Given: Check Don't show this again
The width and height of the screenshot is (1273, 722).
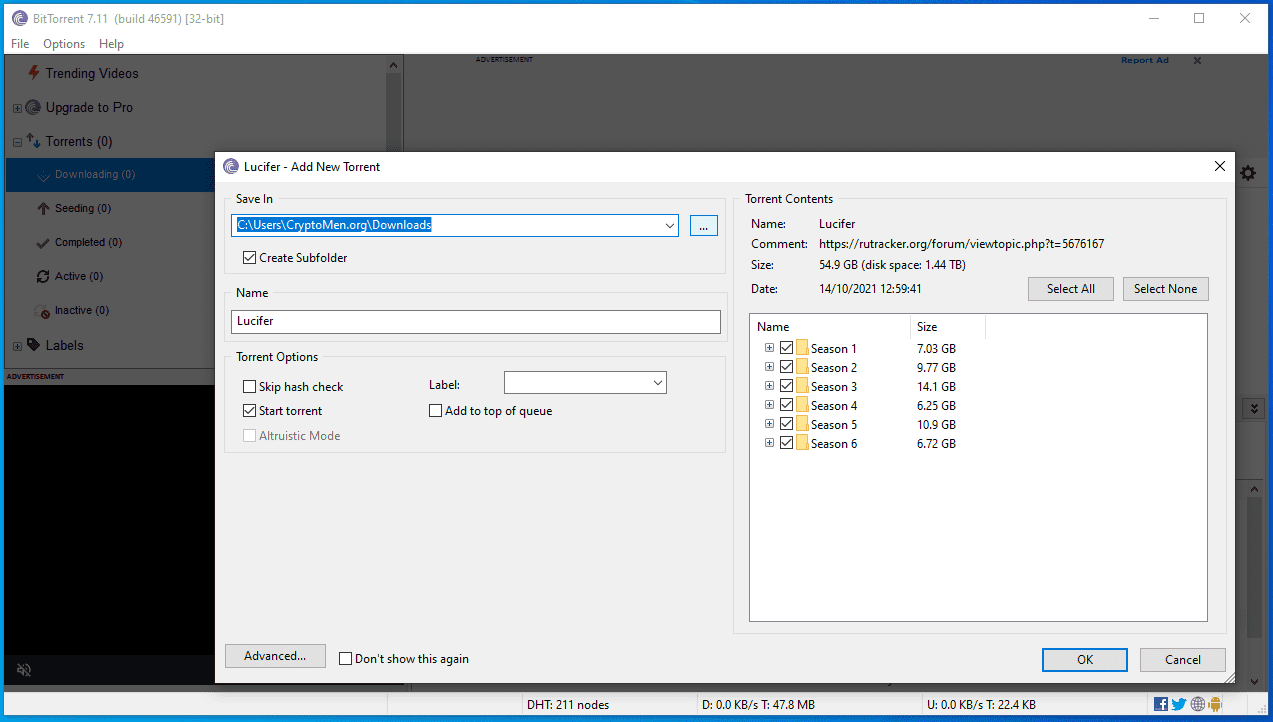Looking at the screenshot, I should [x=345, y=658].
